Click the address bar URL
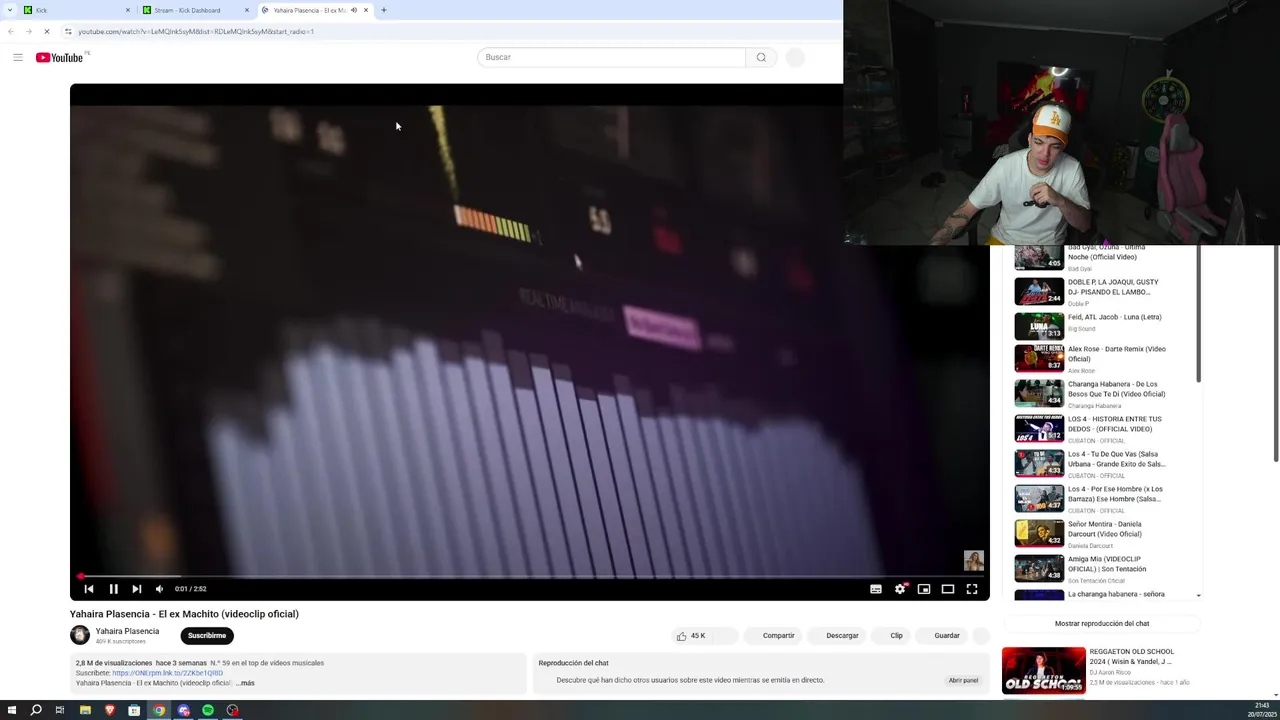This screenshot has width=1280, height=720. pyautogui.click(x=196, y=31)
